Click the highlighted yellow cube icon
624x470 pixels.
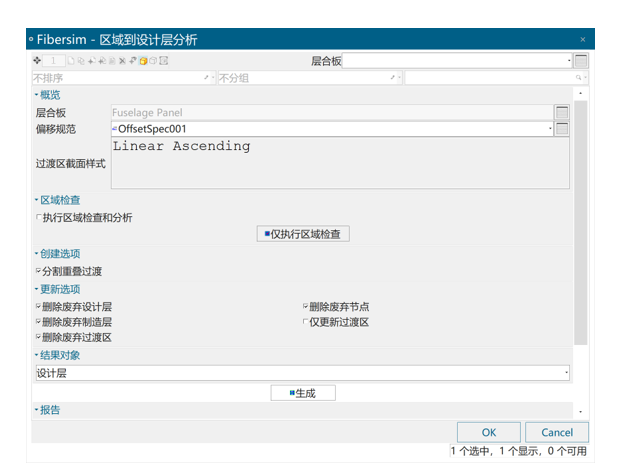coord(143,60)
